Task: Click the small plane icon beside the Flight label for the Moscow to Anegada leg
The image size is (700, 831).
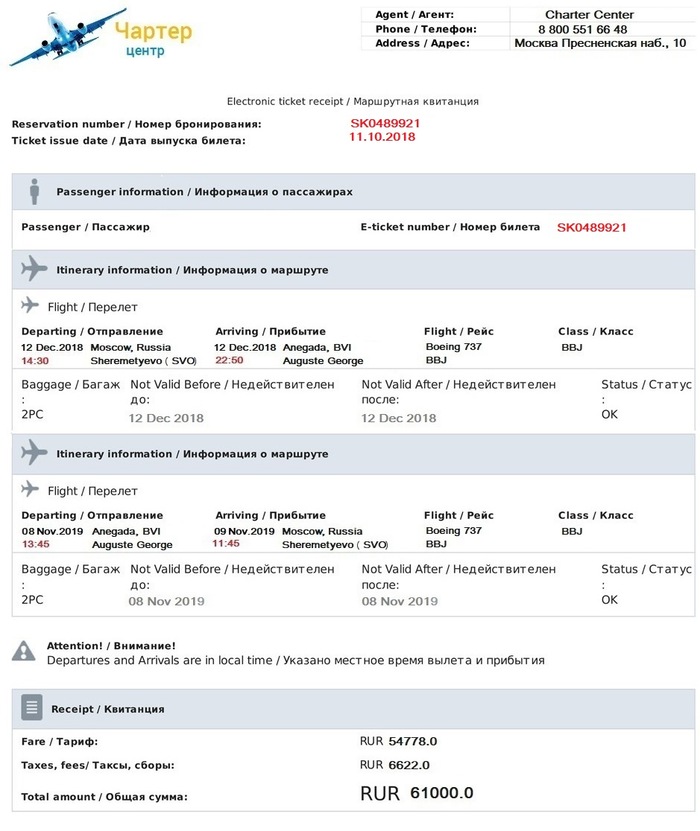Action: pos(30,306)
